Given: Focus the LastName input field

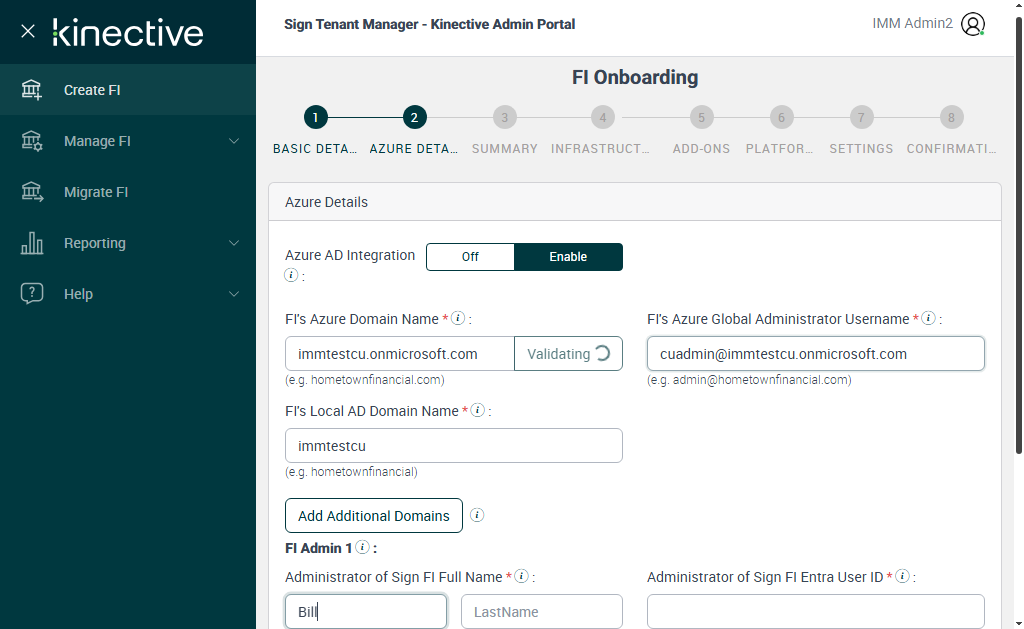Looking at the screenshot, I should pyautogui.click(x=542, y=611).
